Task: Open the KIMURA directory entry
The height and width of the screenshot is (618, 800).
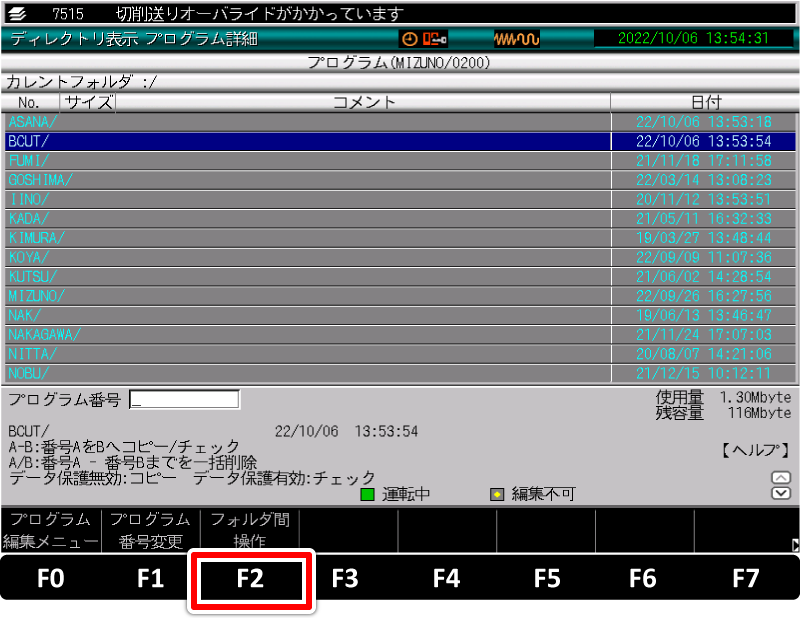Action: 300,237
